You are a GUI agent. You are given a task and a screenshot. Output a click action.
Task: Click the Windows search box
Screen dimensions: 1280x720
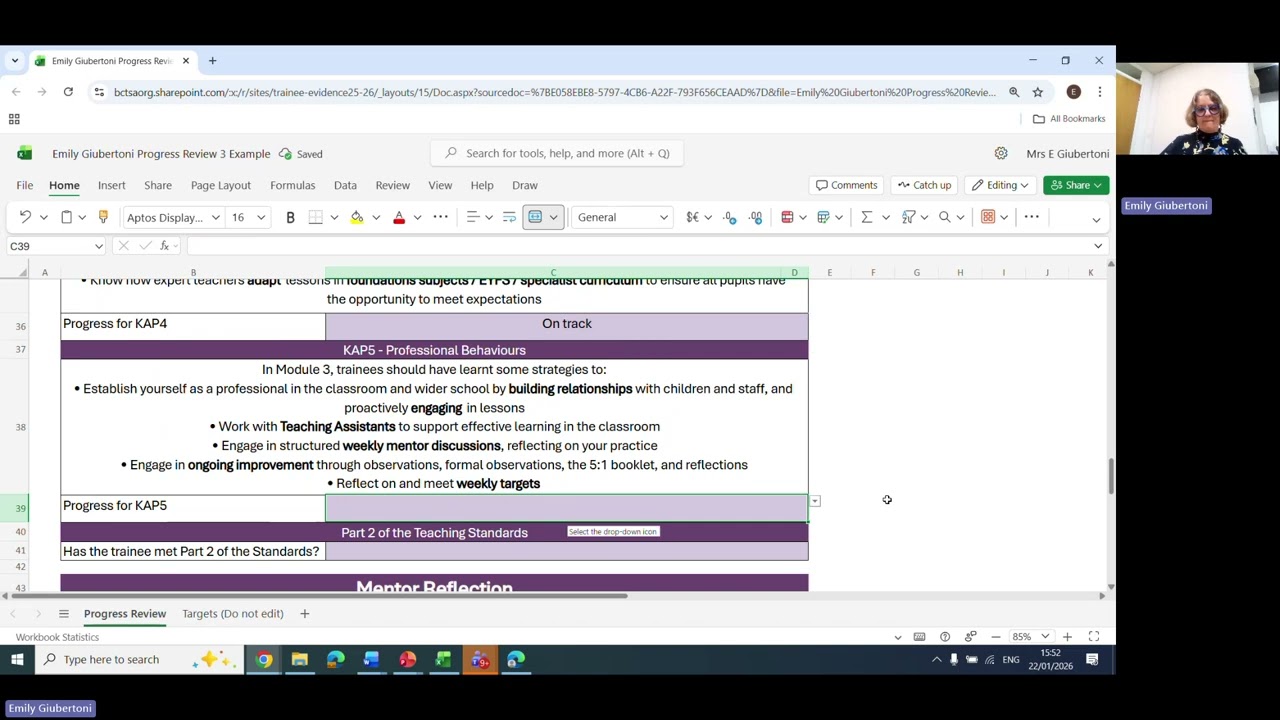tap(137, 659)
